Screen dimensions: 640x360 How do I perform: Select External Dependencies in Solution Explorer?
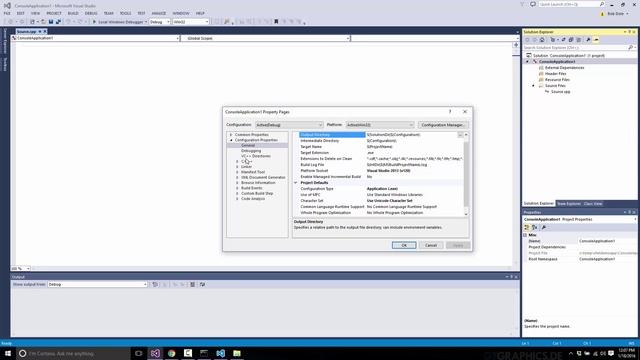(x=564, y=68)
